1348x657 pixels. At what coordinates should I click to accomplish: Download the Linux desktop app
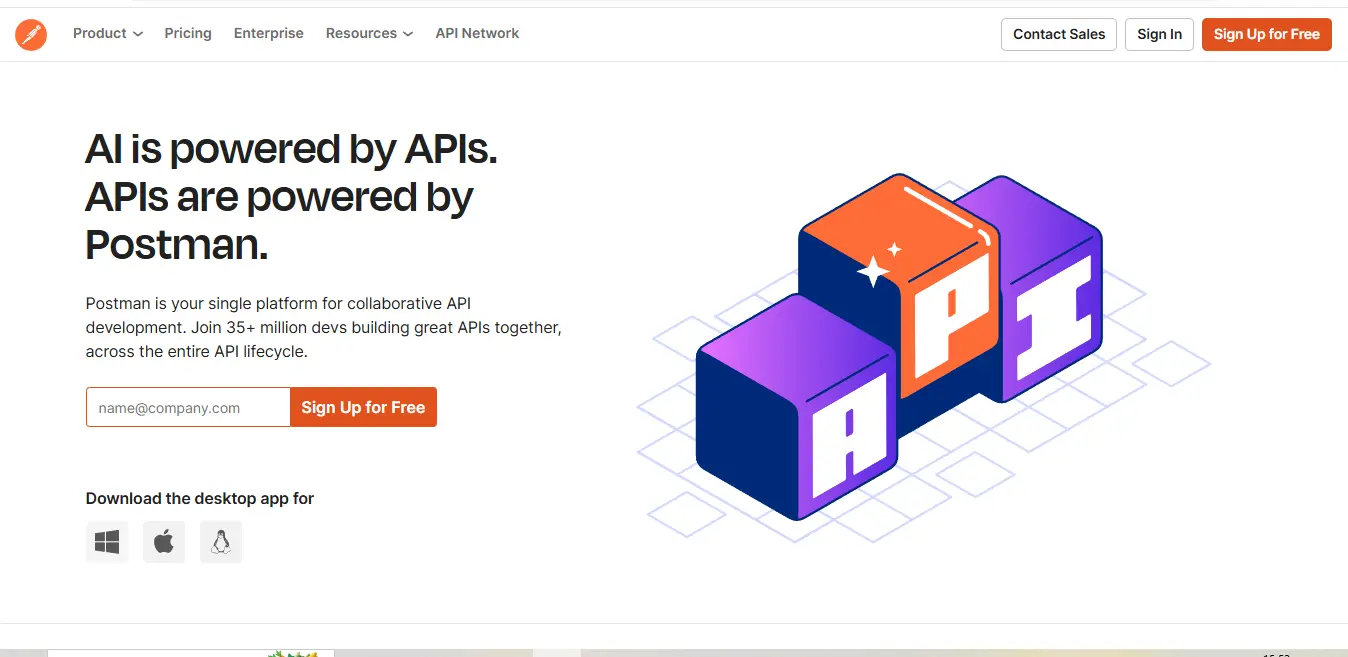221,542
